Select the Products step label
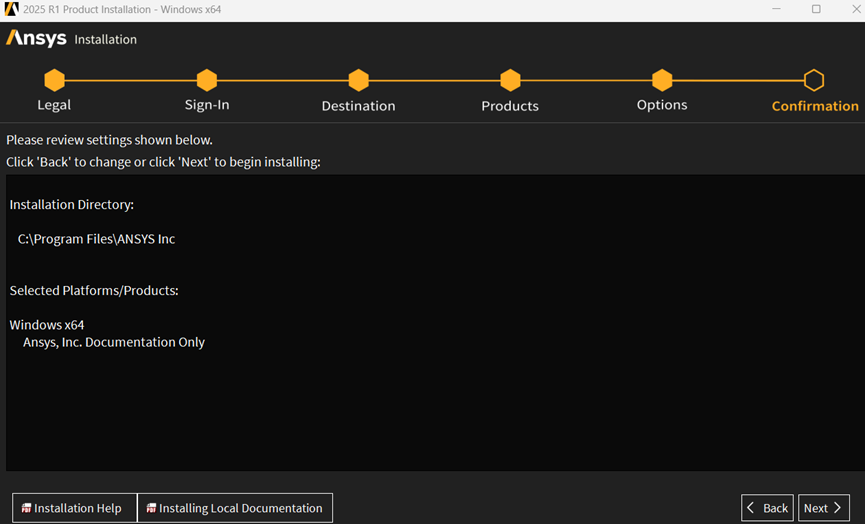This screenshot has width=865, height=524. (510, 106)
